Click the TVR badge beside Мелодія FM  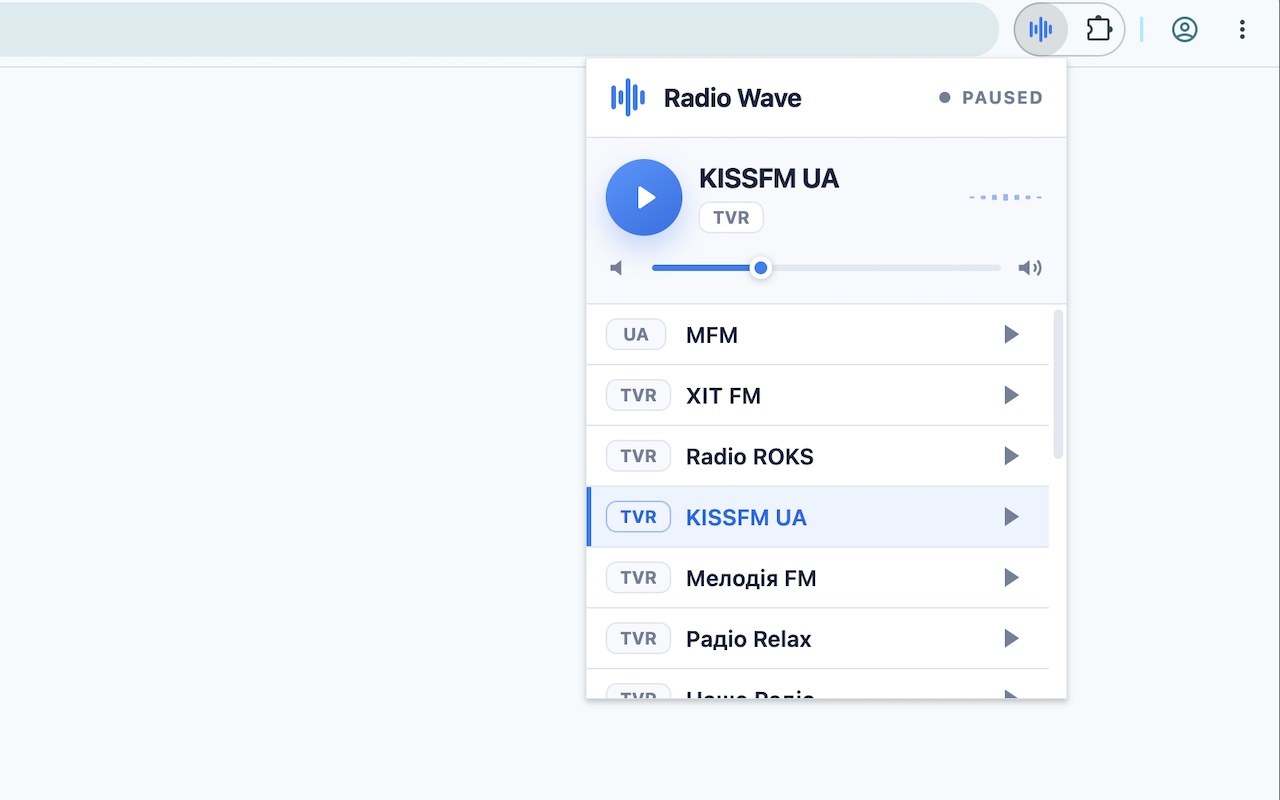point(638,578)
